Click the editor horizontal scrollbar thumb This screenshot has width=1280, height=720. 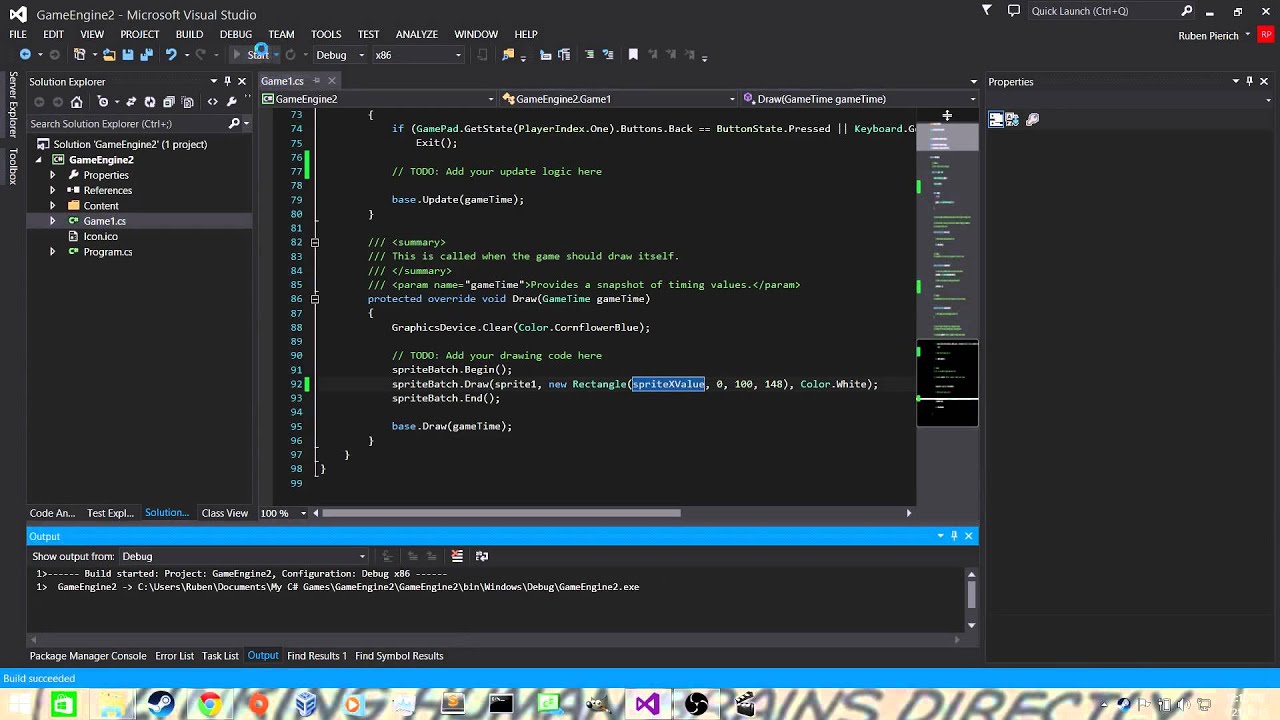[x=502, y=513]
